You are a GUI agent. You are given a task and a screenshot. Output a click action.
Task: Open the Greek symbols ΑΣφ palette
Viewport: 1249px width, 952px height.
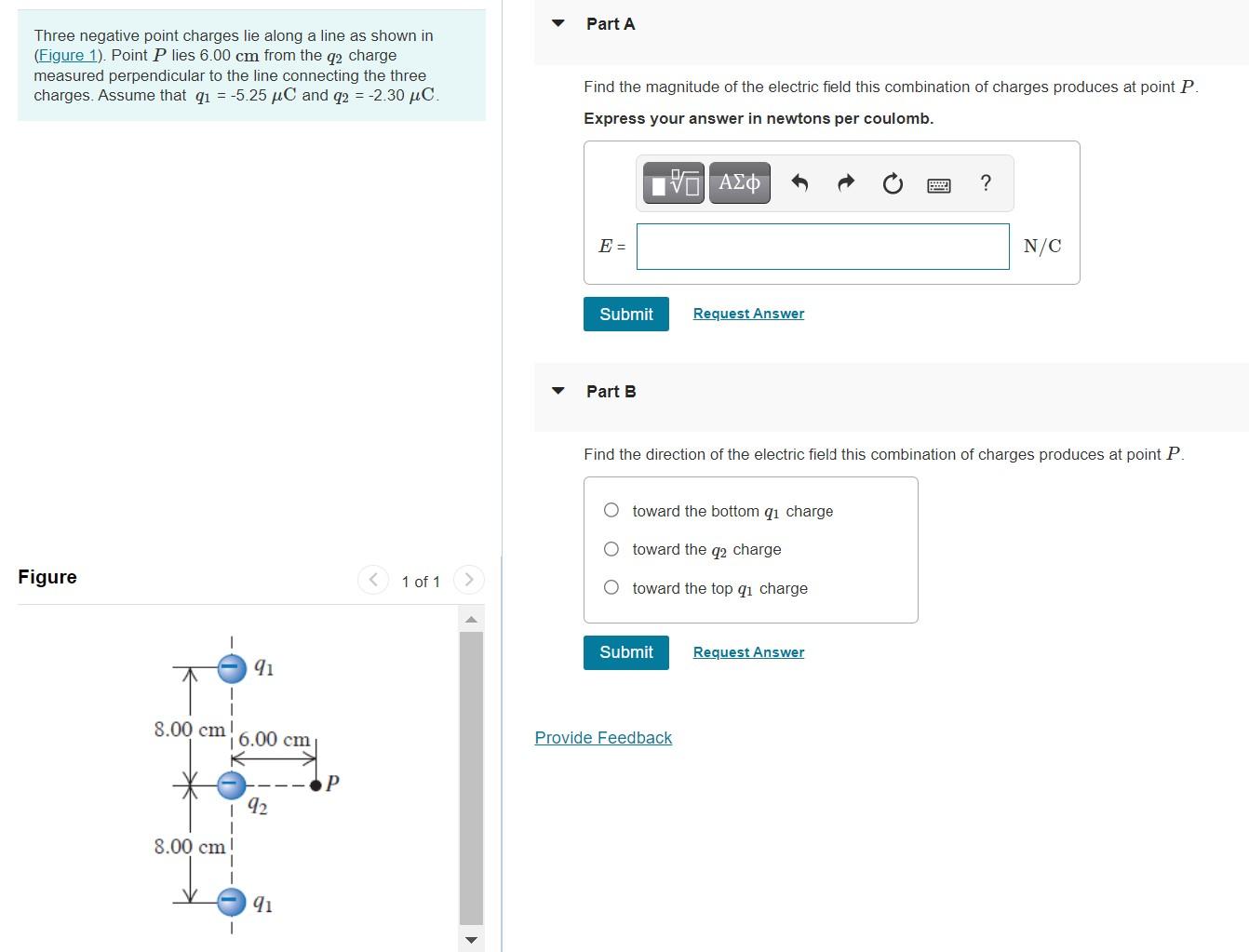[x=738, y=183]
